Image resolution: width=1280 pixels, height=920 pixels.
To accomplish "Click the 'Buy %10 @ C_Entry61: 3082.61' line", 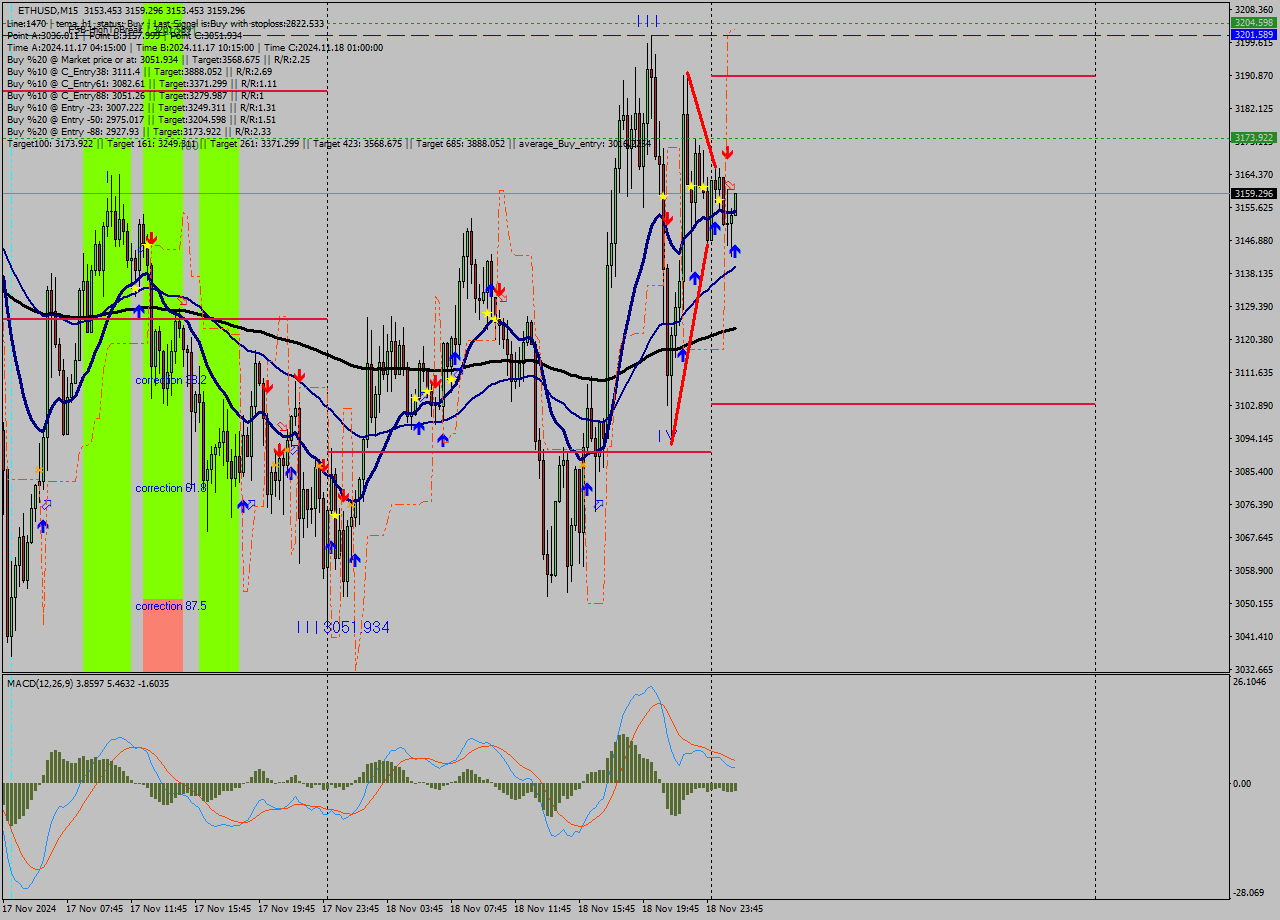I will pos(142,83).
